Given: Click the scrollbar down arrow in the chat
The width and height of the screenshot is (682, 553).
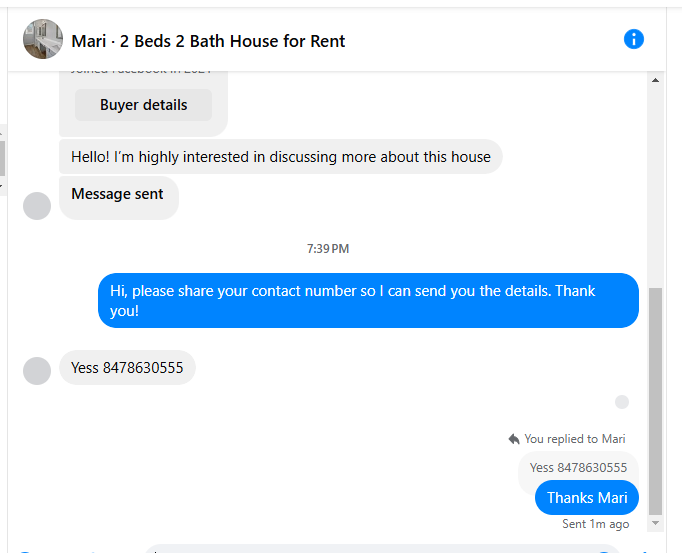Looking at the screenshot, I should click(655, 523).
